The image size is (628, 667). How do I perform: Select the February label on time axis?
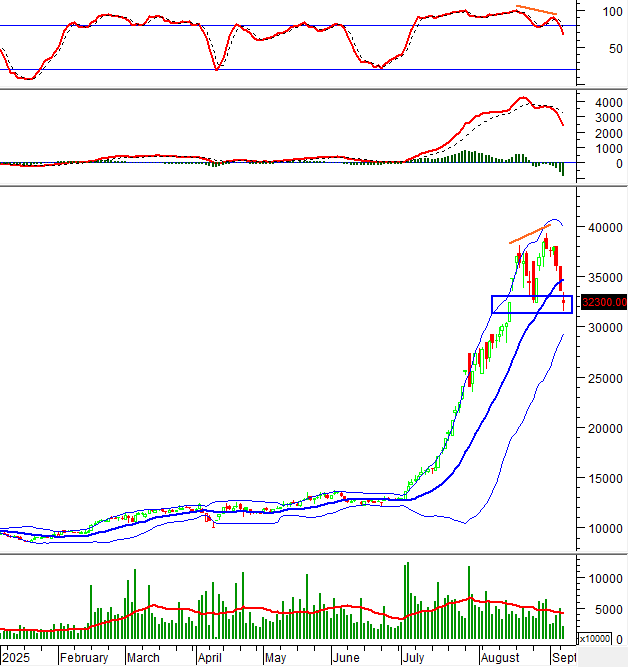click(84, 658)
